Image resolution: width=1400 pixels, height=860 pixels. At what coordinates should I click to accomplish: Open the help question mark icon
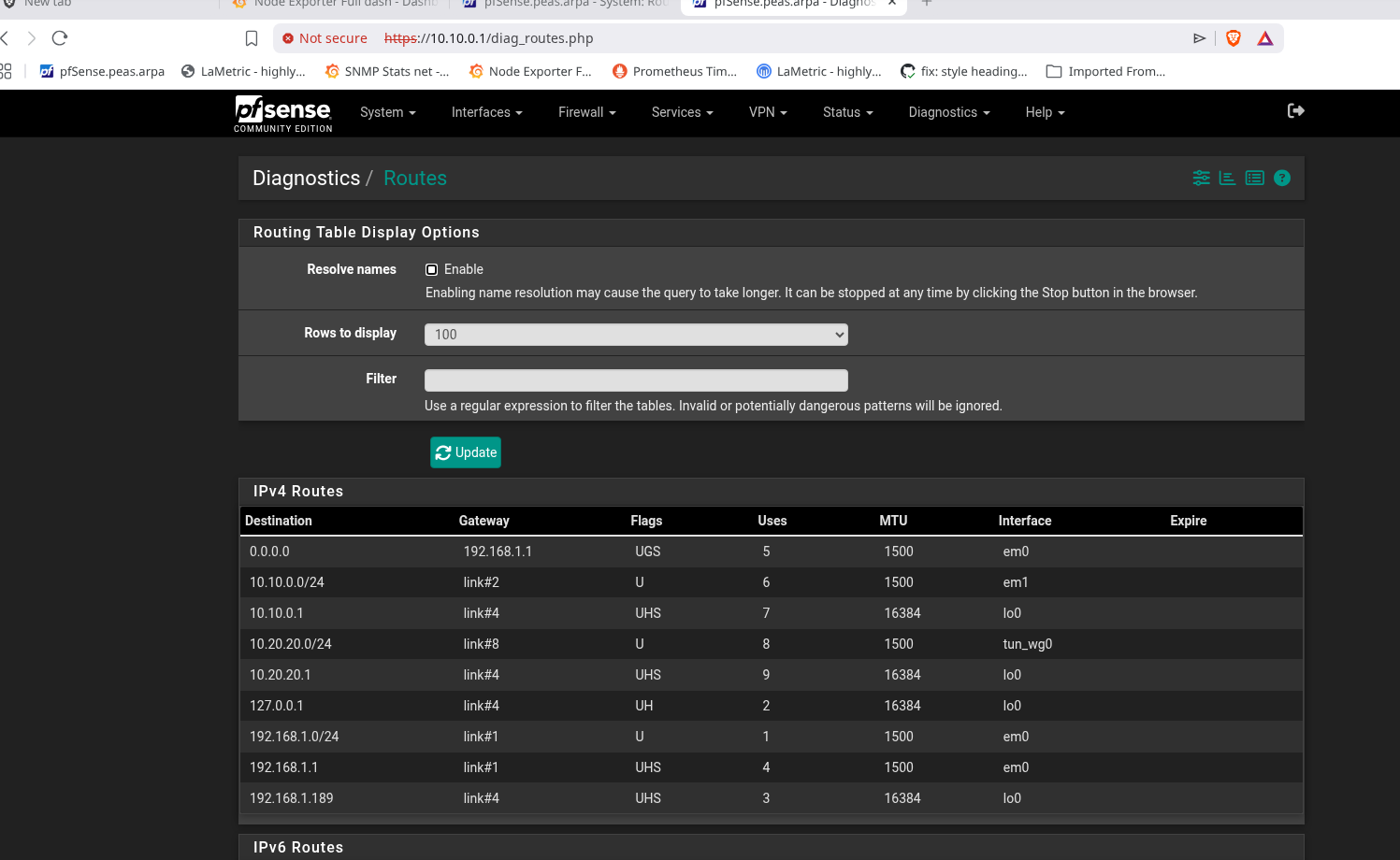(1282, 178)
